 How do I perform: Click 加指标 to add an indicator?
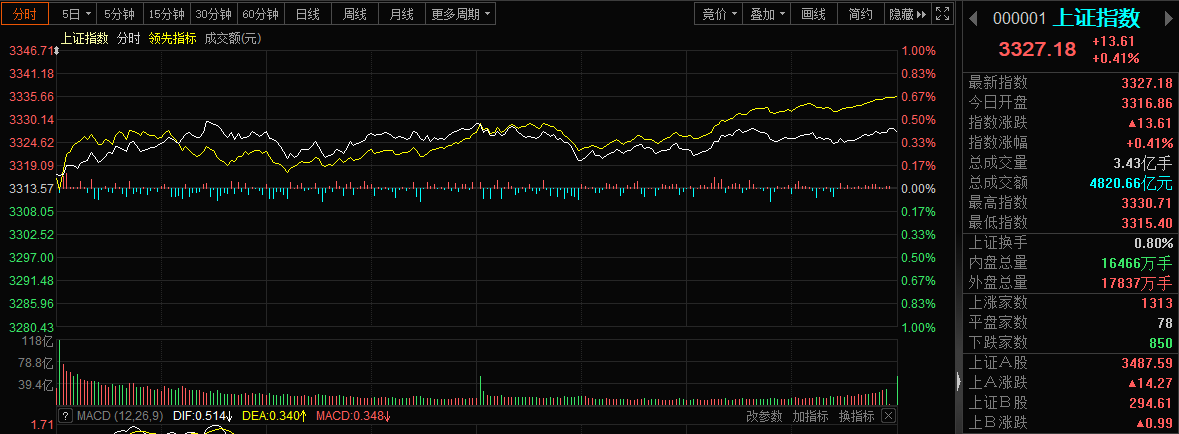click(x=810, y=416)
